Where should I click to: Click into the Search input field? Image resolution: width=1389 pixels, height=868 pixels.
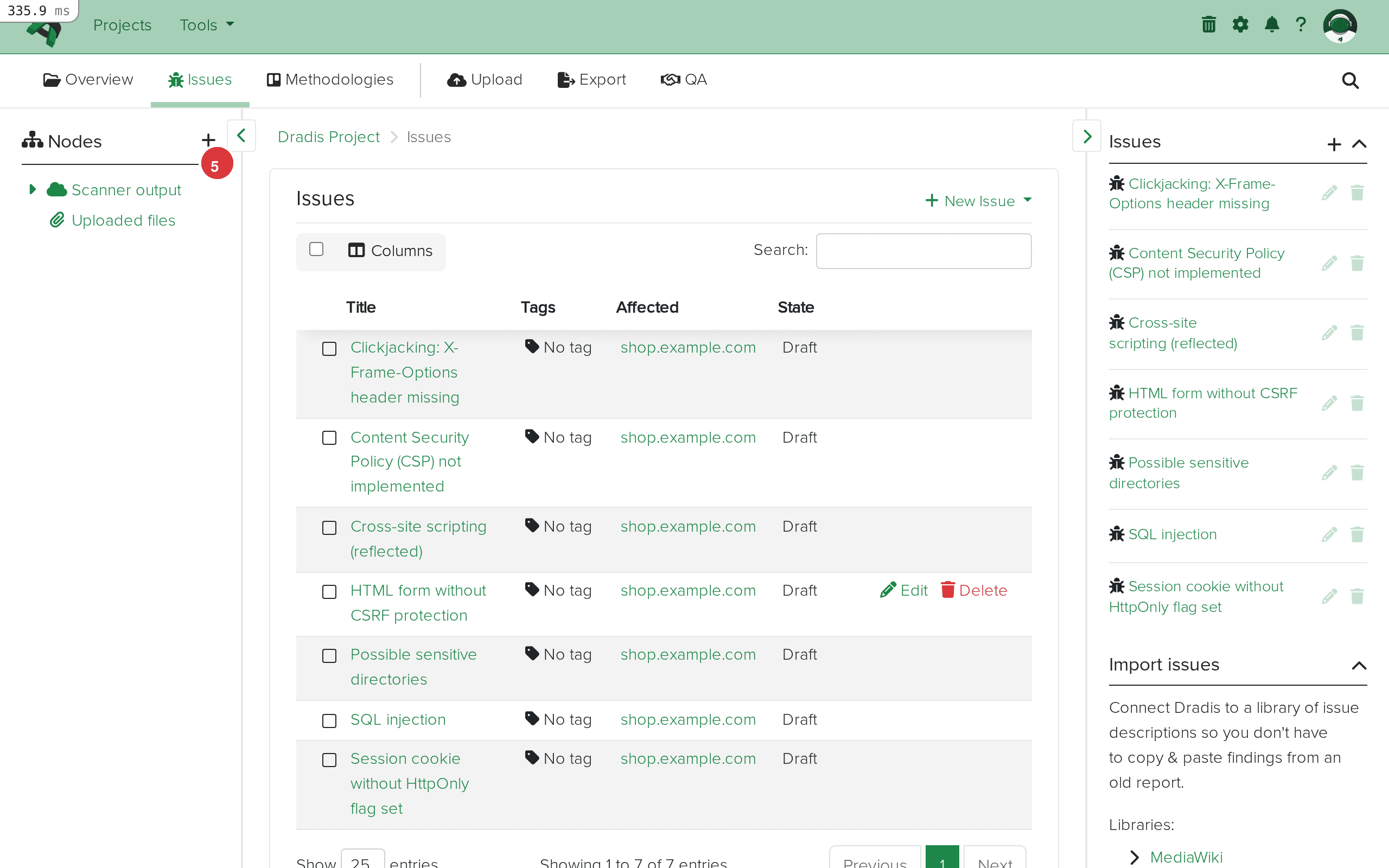[x=923, y=251]
